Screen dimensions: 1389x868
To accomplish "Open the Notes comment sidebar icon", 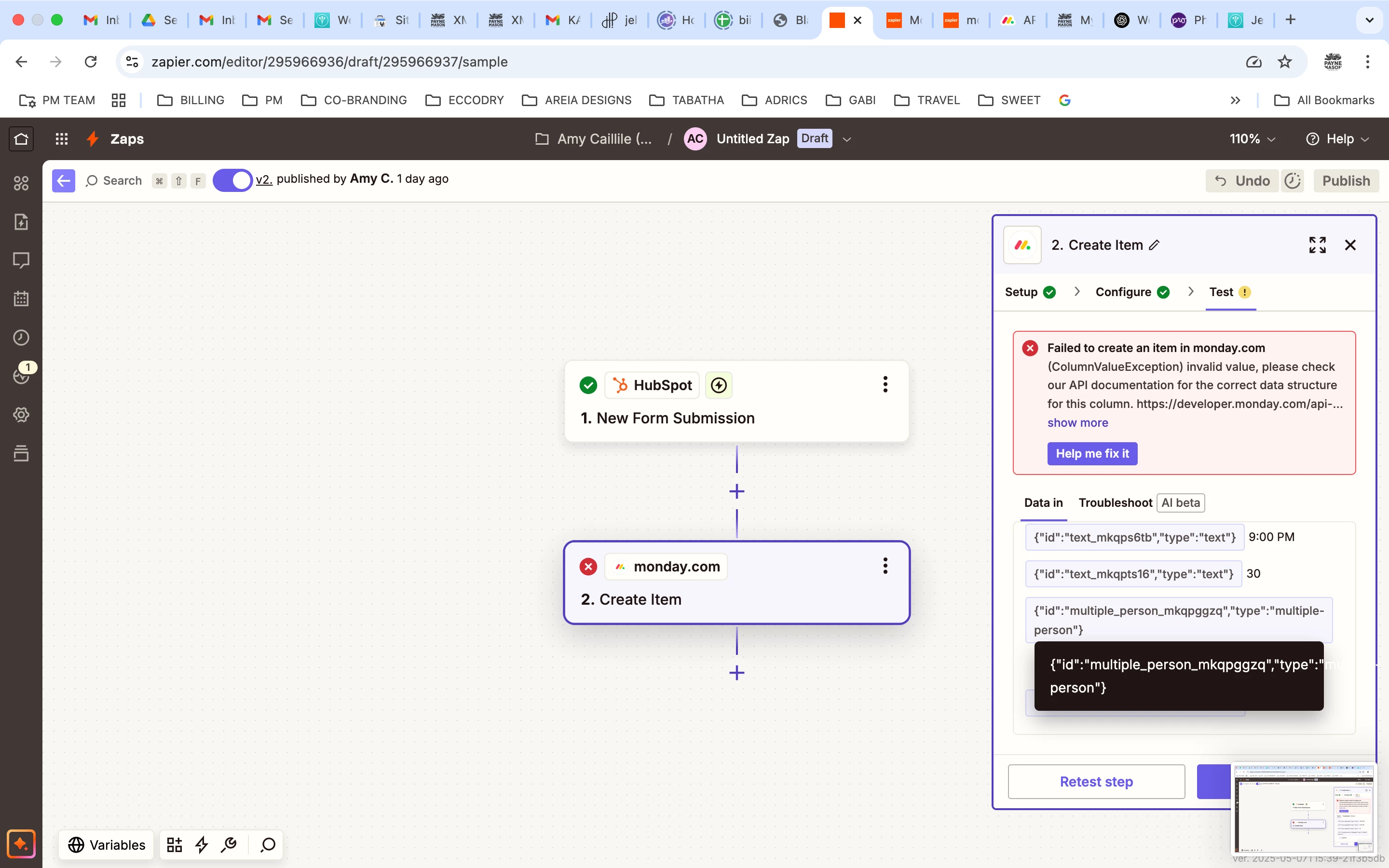I will (x=21, y=260).
